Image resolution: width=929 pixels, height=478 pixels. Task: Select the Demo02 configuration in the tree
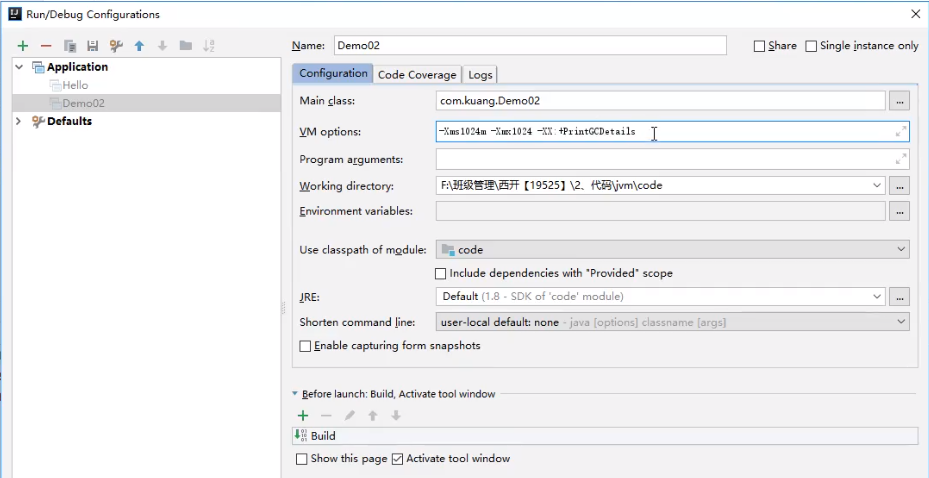(x=84, y=103)
